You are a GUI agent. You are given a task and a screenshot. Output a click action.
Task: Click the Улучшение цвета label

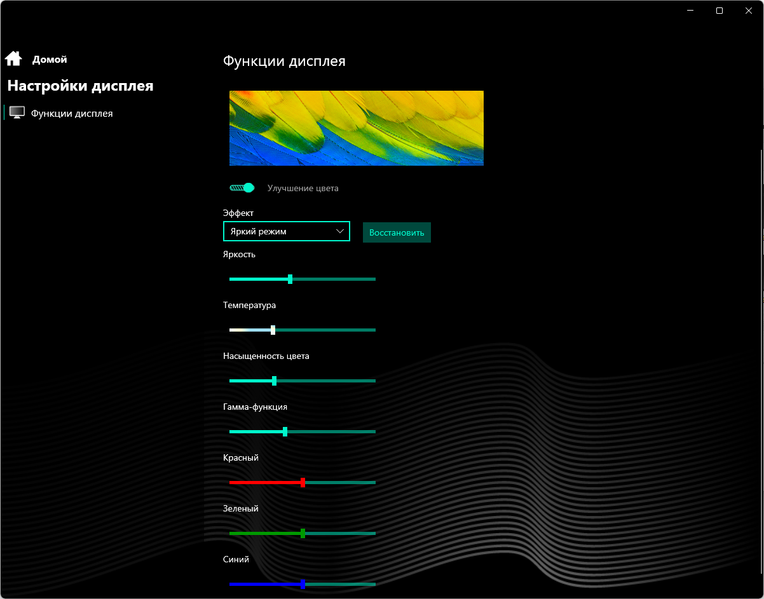pyautogui.click(x=303, y=188)
